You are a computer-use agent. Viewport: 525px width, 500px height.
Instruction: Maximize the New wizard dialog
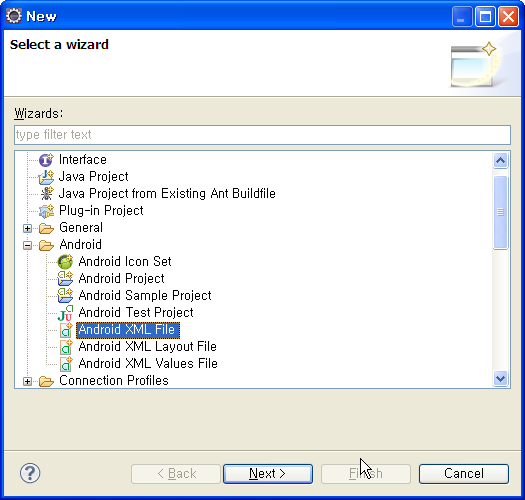[485, 16]
